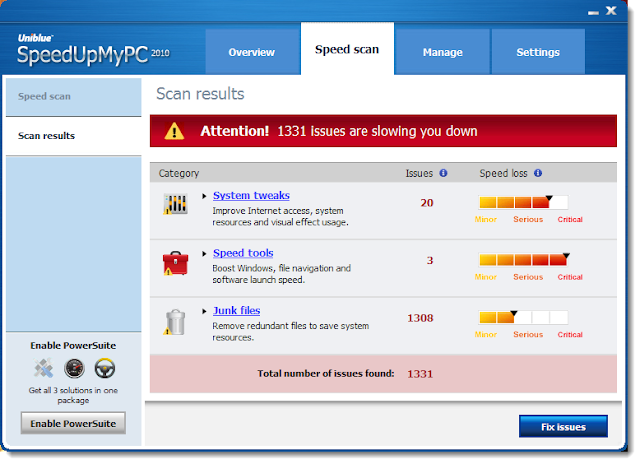The width and height of the screenshot is (640, 464).
Task: Click the Minor label under Junk files meter
Action: (x=486, y=334)
